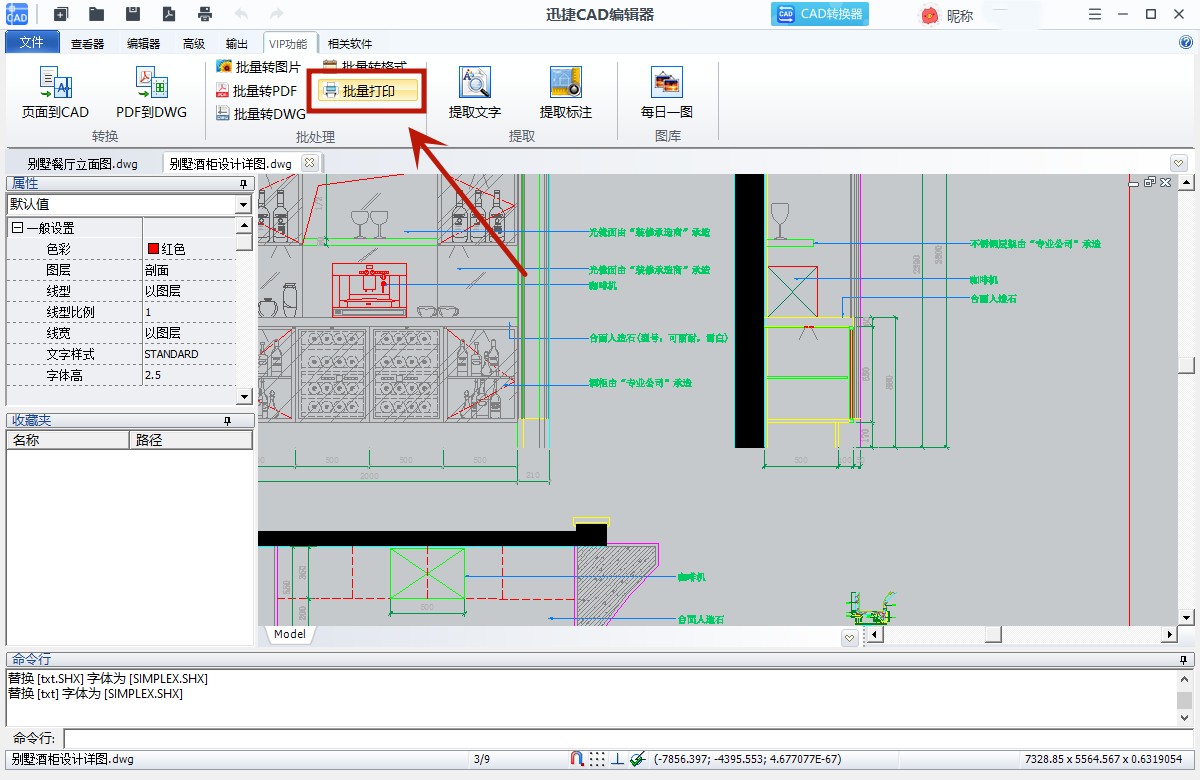This screenshot has height=780, width=1200.
Task: Open the 默认值 dropdown in properties panel
Action: (x=243, y=205)
